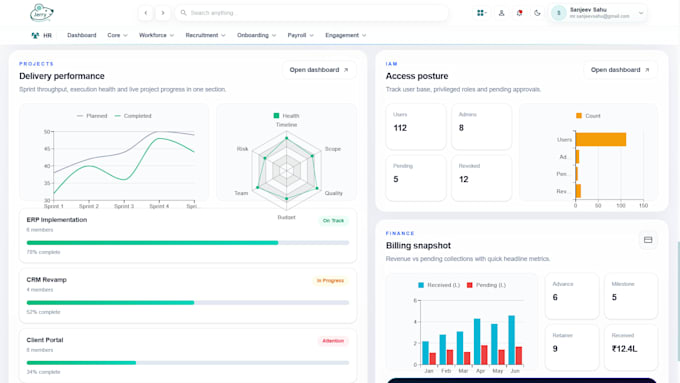Select the Pending 5 stat card
680x383 pixels.
416,178
